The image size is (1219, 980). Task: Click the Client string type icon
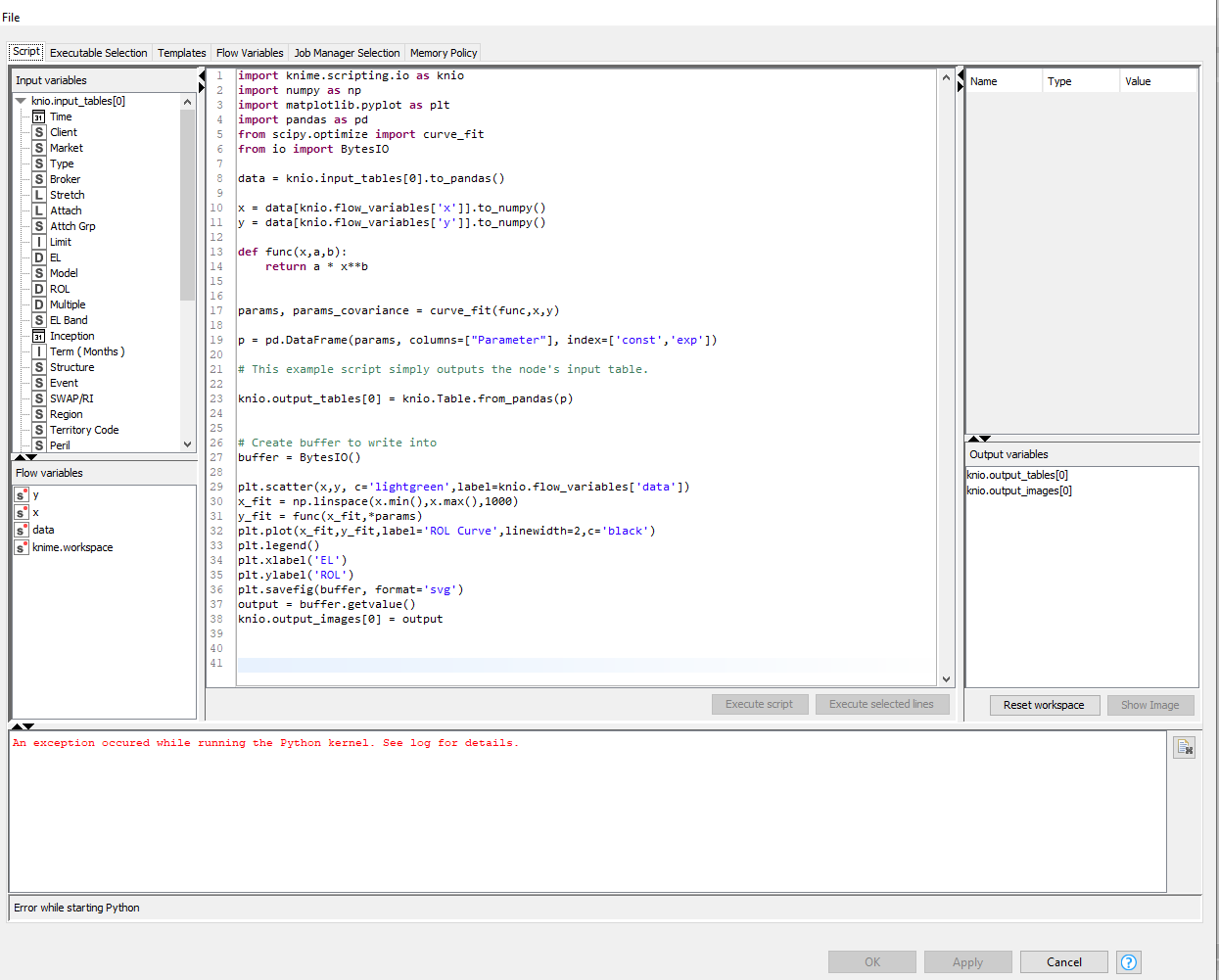[38, 132]
